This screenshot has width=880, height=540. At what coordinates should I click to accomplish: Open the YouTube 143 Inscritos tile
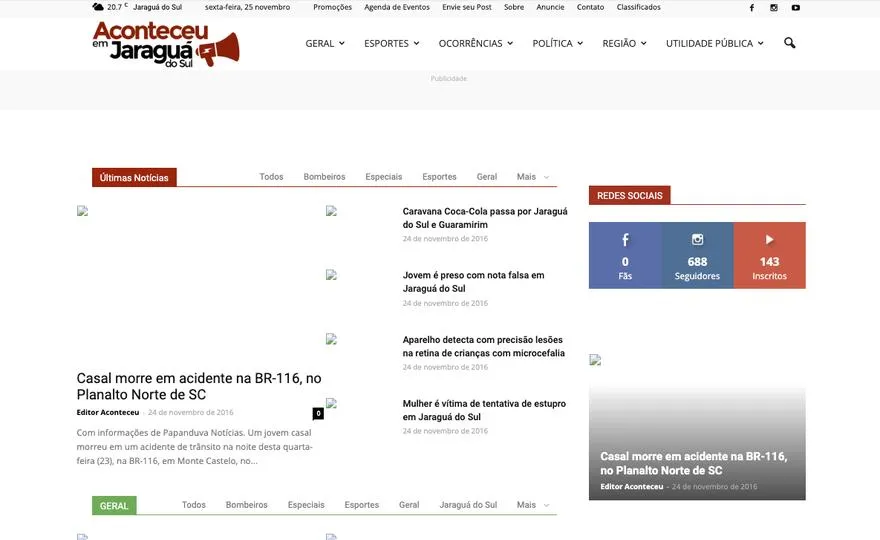pos(769,255)
